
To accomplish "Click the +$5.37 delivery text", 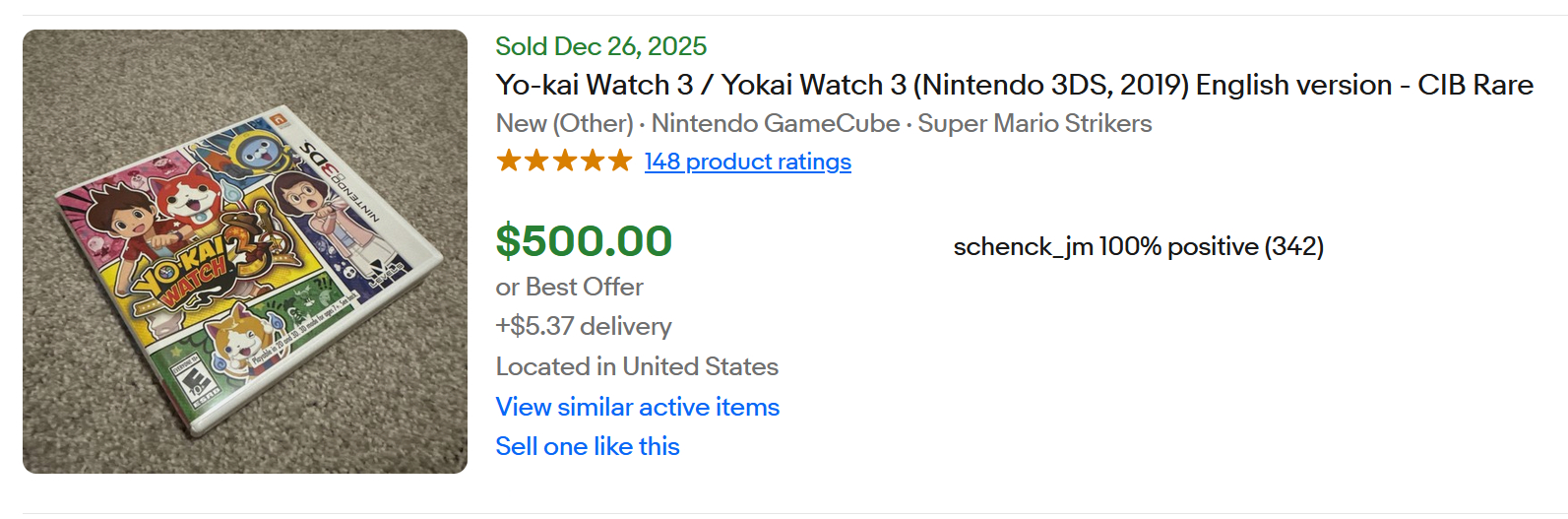I will (584, 326).
